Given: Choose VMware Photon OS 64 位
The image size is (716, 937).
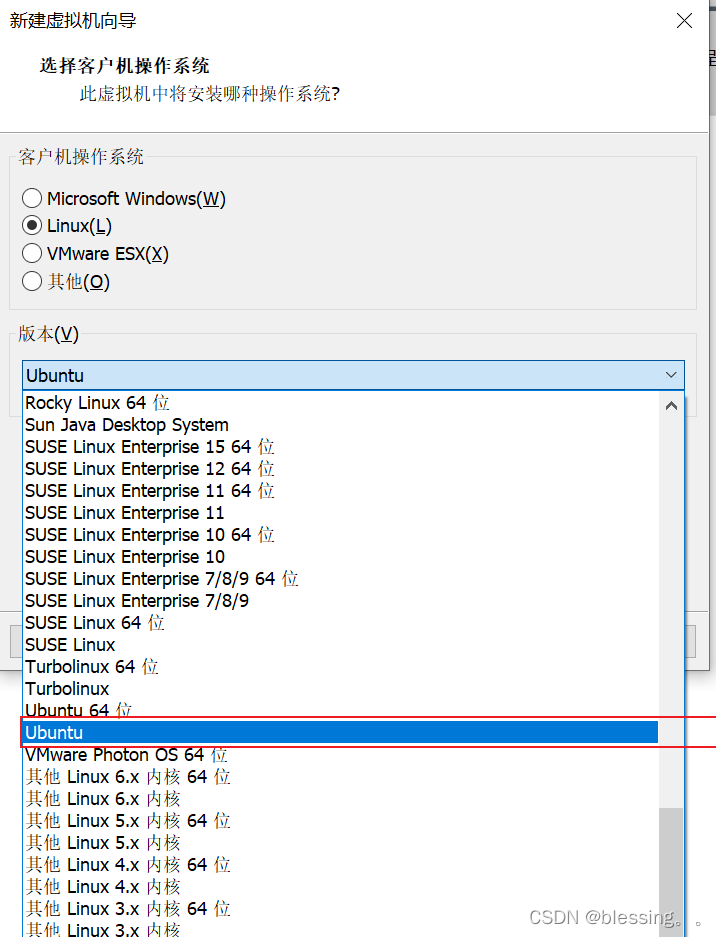Looking at the screenshot, I should coord(341,755).
